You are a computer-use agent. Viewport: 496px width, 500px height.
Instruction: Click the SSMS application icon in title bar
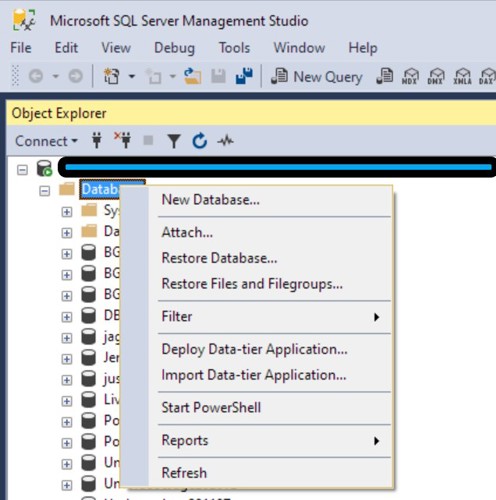point(24,20)
